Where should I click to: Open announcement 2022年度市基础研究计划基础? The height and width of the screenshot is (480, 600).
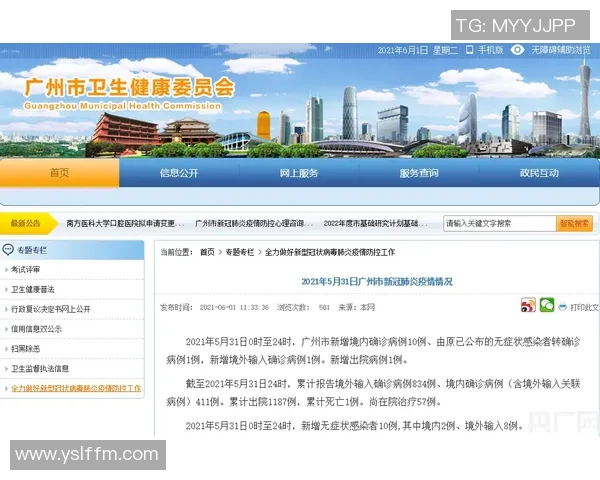tap(375, 223)
